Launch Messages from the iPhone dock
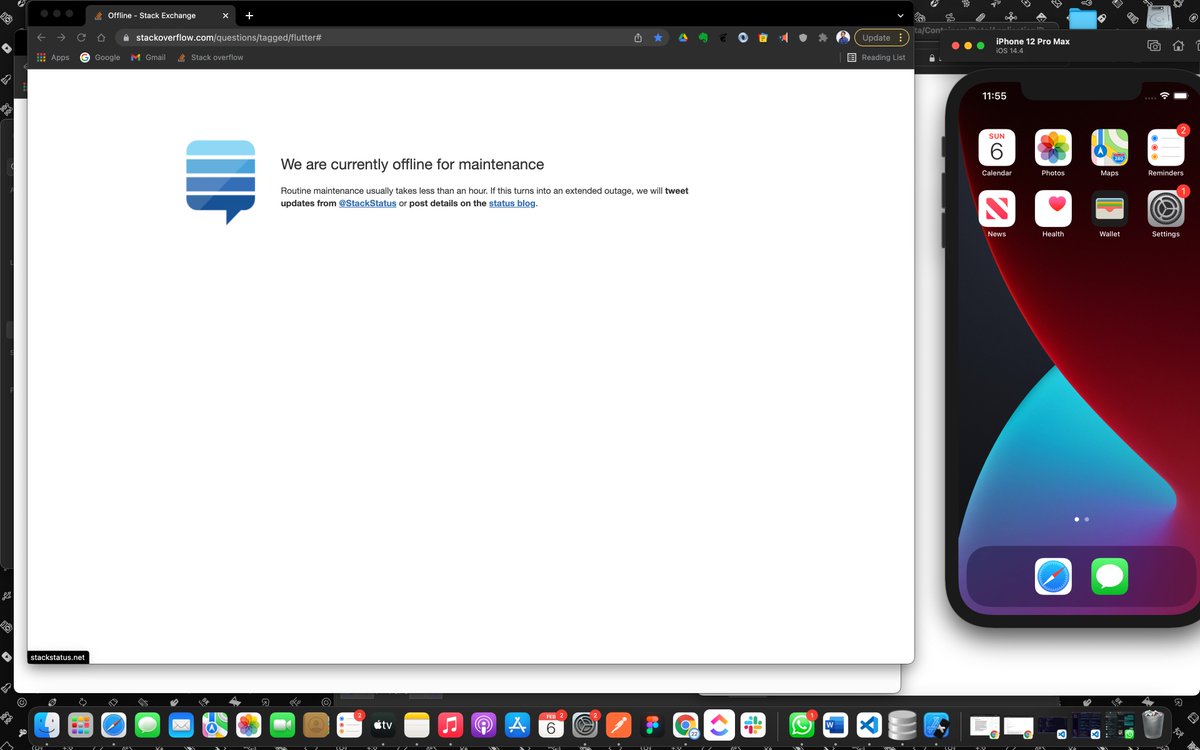 tap(1109, 576)
